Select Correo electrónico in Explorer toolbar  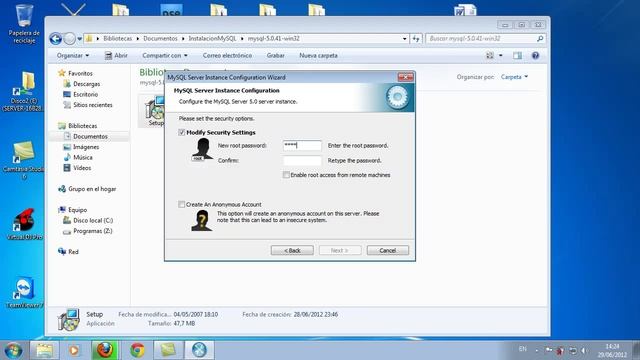227,56
